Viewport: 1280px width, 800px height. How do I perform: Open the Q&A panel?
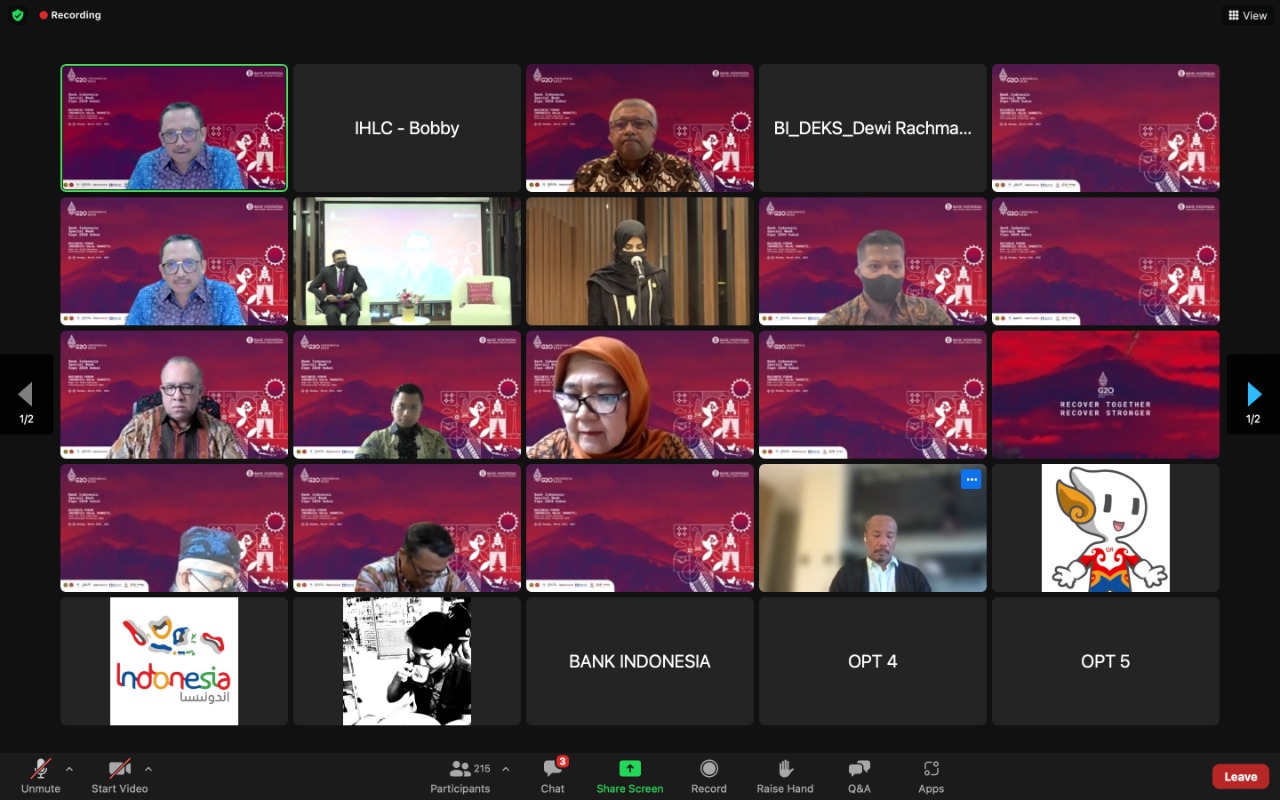pyautogui.click(x=859, y=769)
